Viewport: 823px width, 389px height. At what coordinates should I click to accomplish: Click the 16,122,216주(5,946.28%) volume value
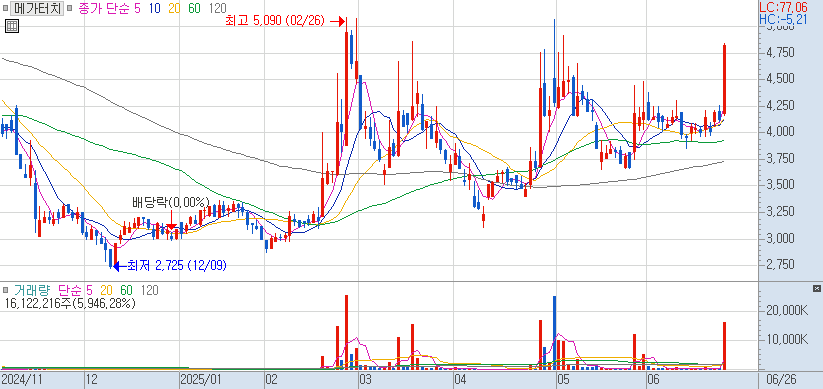click(70, 303)
